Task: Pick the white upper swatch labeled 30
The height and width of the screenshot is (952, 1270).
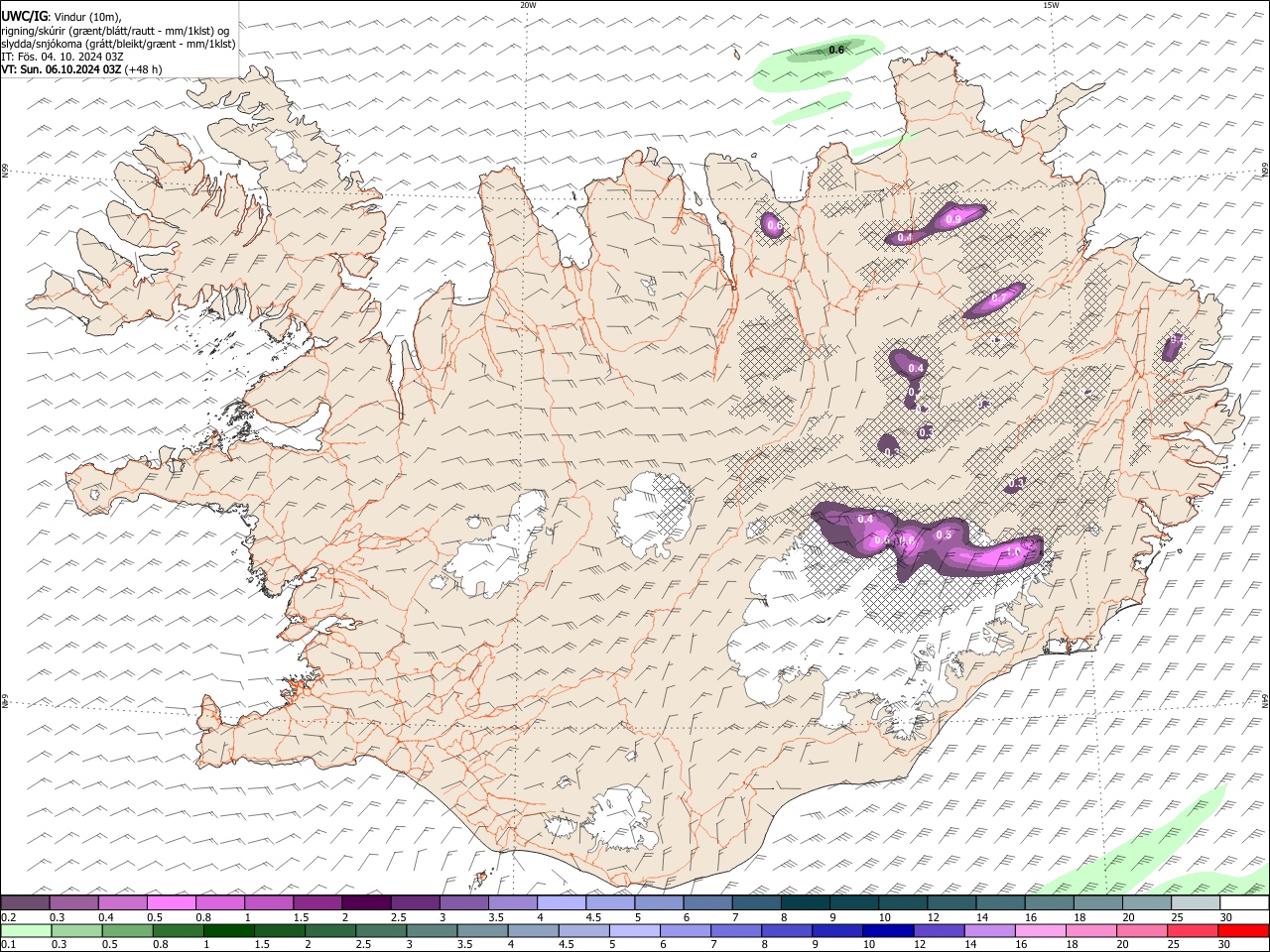Action: click(1244, 902)
